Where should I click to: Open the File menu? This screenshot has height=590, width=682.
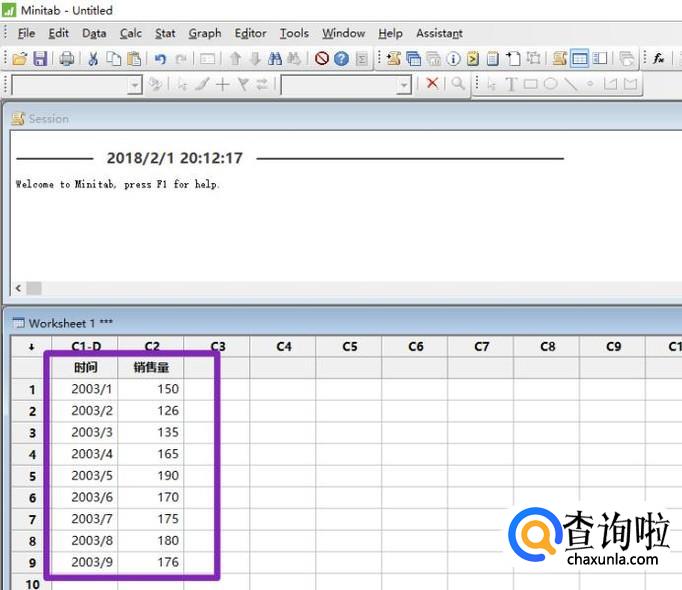coord(27,34)
